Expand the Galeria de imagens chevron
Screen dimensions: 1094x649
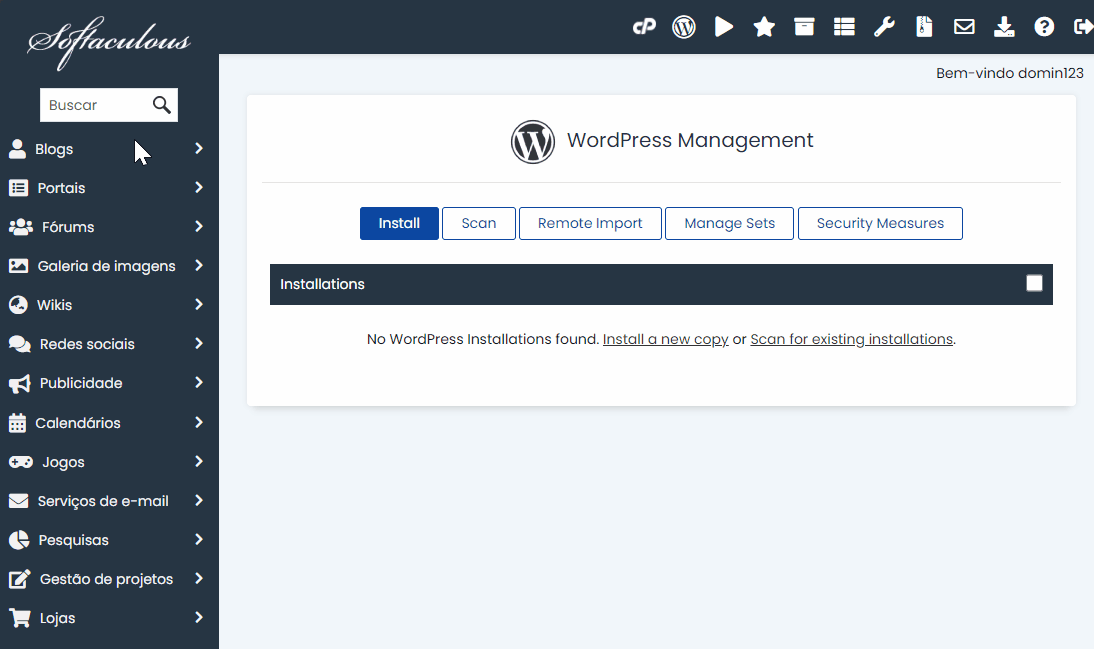click(x=199, y=266)
